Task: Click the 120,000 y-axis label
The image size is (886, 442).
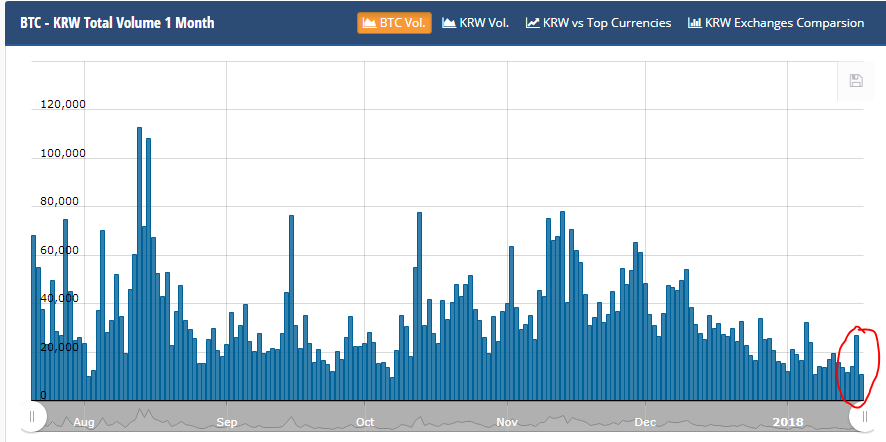Action: pyautogui.click(x=63, y=105)
